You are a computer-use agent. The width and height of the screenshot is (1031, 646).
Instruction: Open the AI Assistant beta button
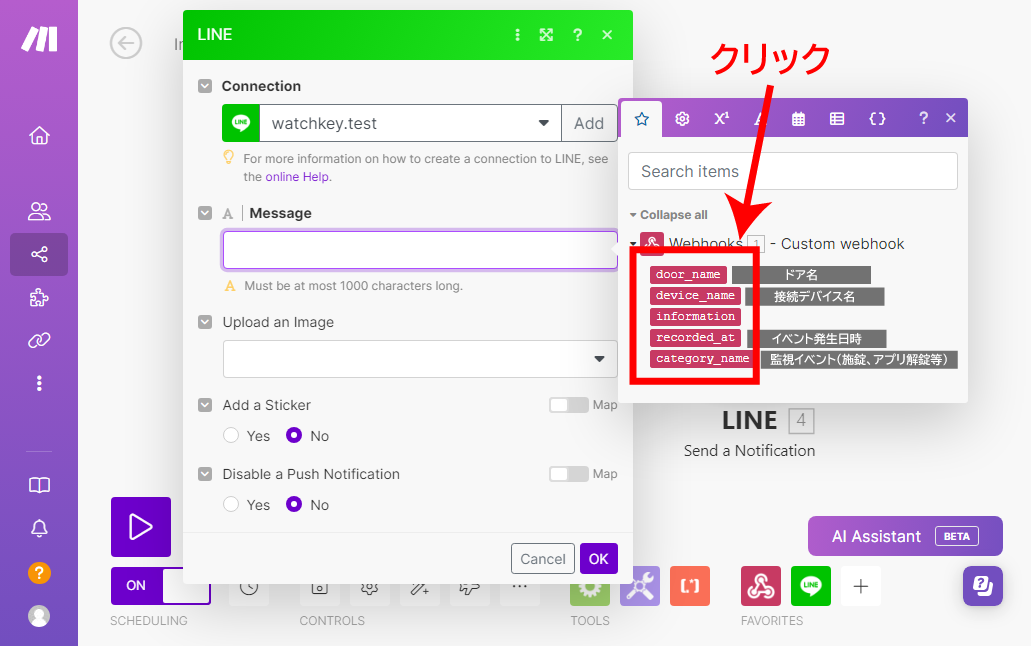click(x=905, y=536)
